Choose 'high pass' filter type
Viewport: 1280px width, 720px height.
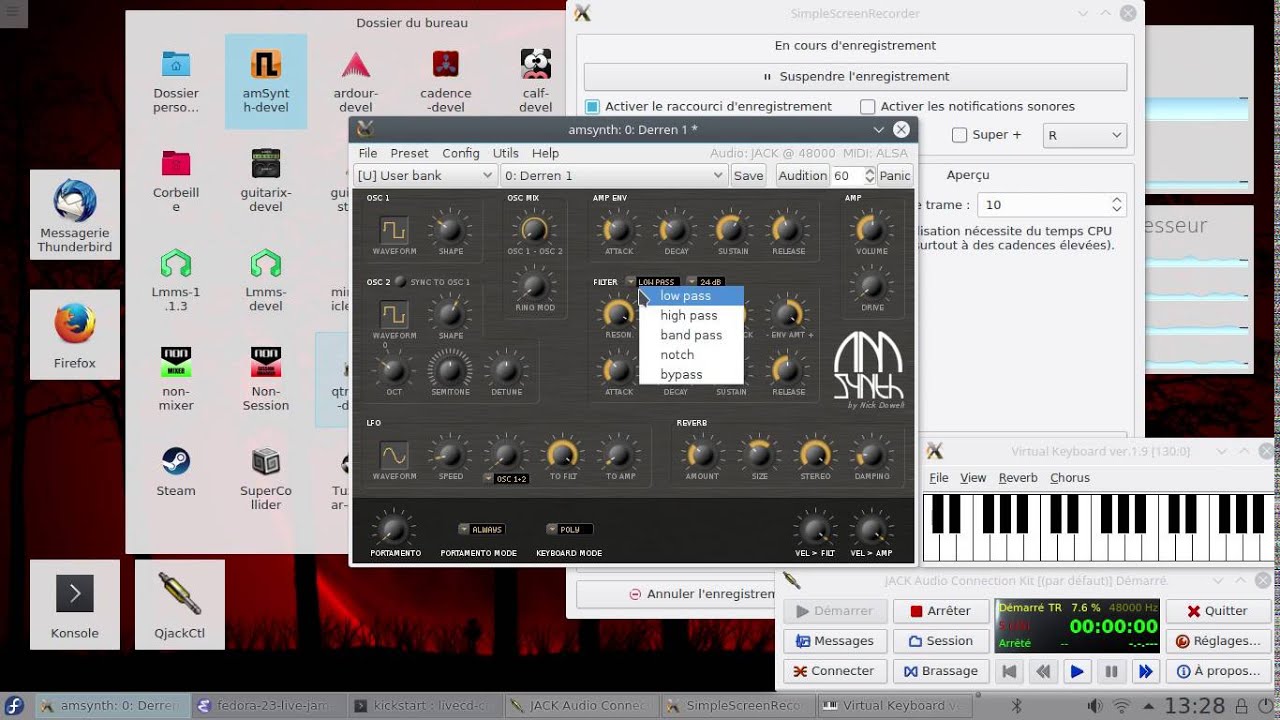pos(691,315)
